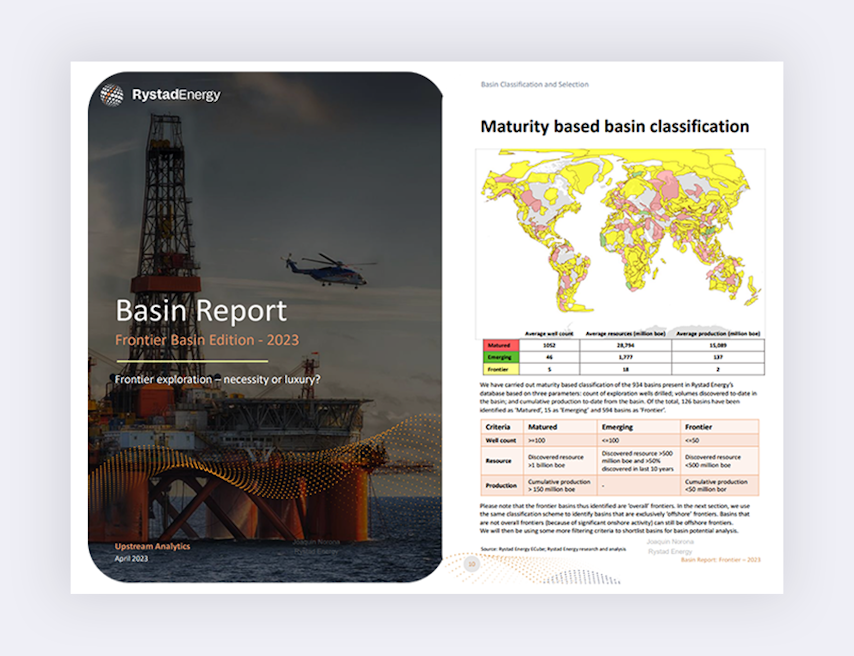This screenshot has height=656, width=854.
Task: Click the red 'Matured' legend cell
Action: click(x=501, y=345)
